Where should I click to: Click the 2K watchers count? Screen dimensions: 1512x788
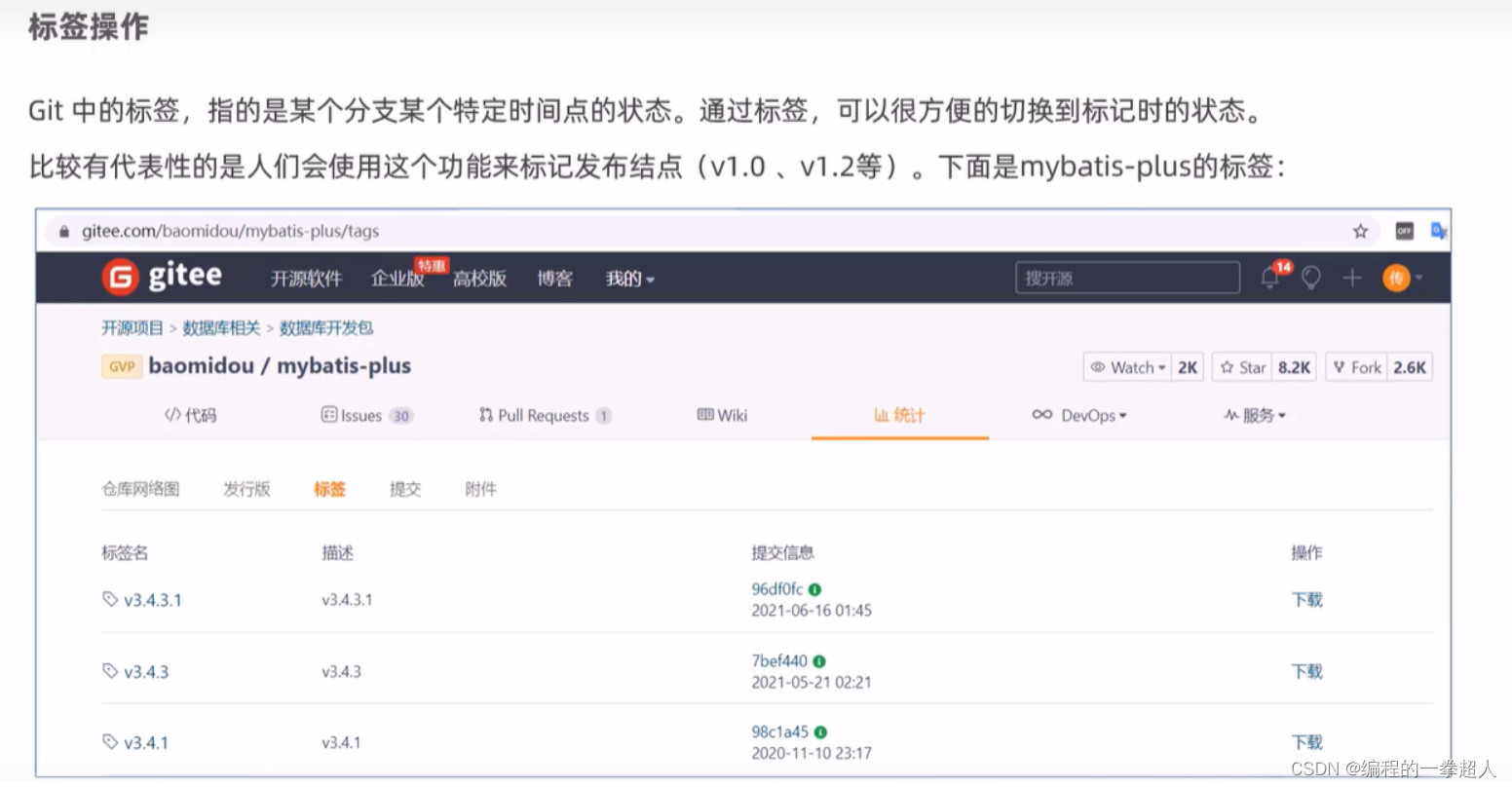tap(1188, 367)
